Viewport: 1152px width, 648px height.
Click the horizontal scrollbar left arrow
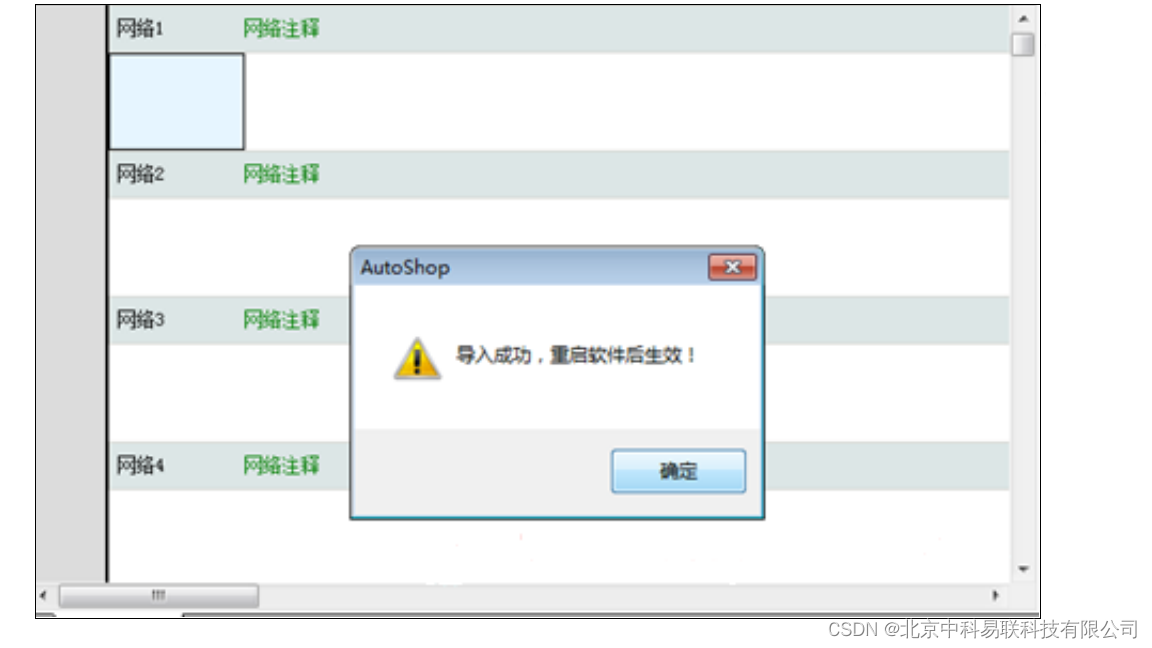click(x=43, y=595)
